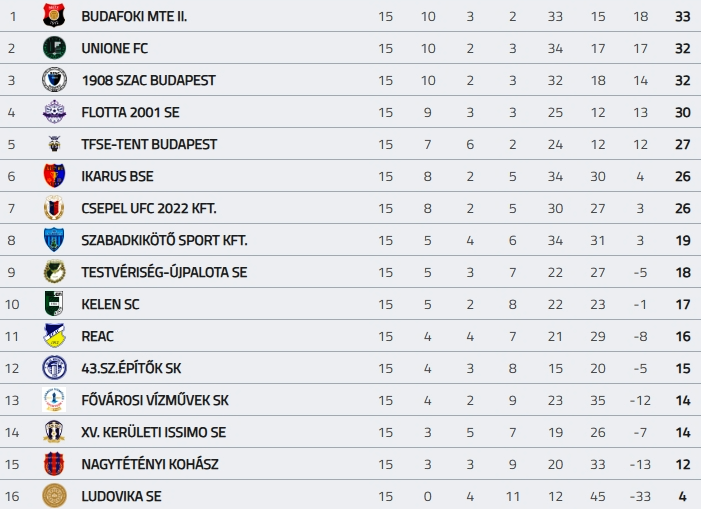This screenshot has height=509, width=701.
Task: Click the Csepel UFC 2022 Kft. crest
Action: pos(54,208)
